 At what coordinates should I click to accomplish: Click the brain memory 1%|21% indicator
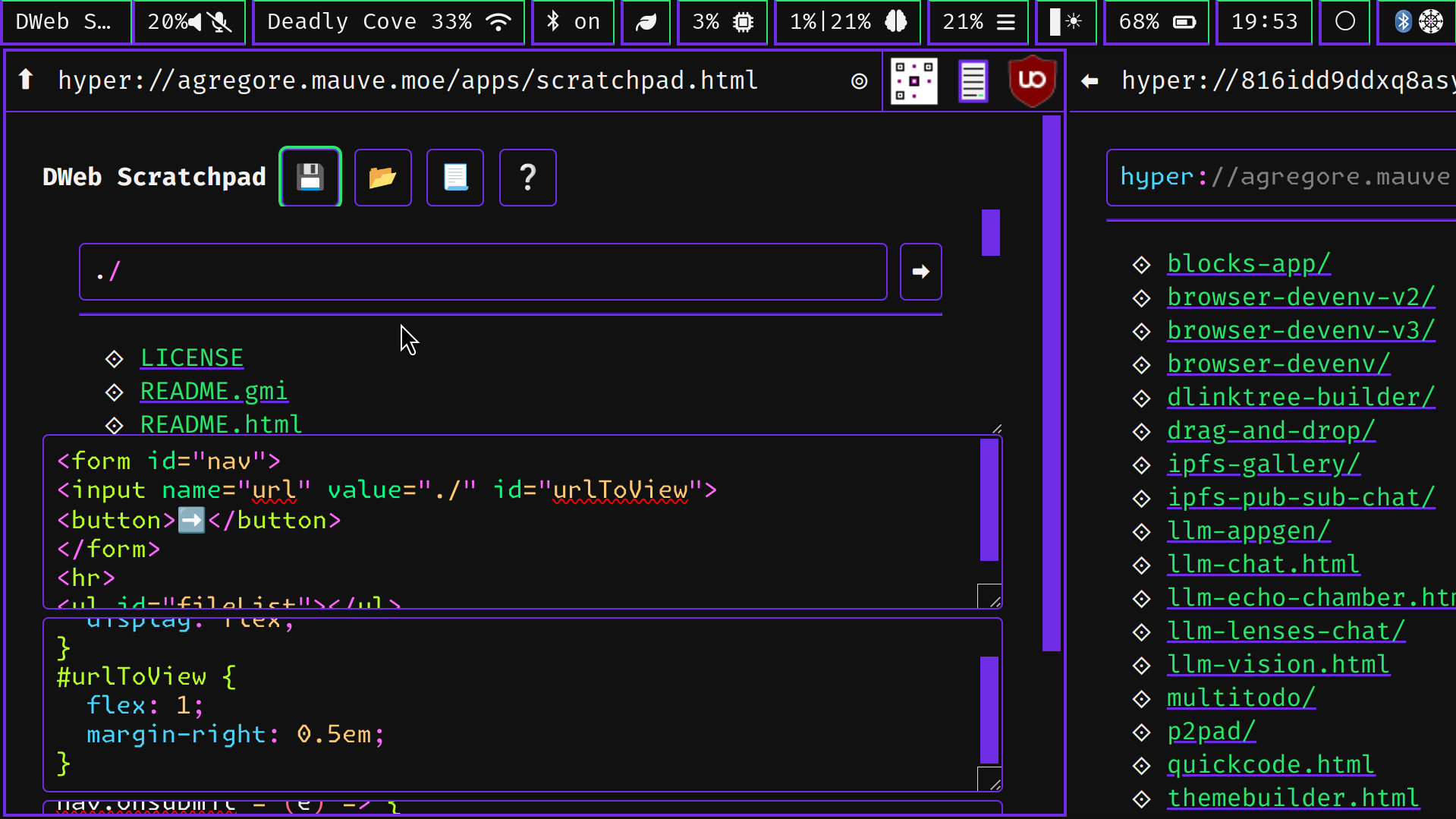(847, 22)
